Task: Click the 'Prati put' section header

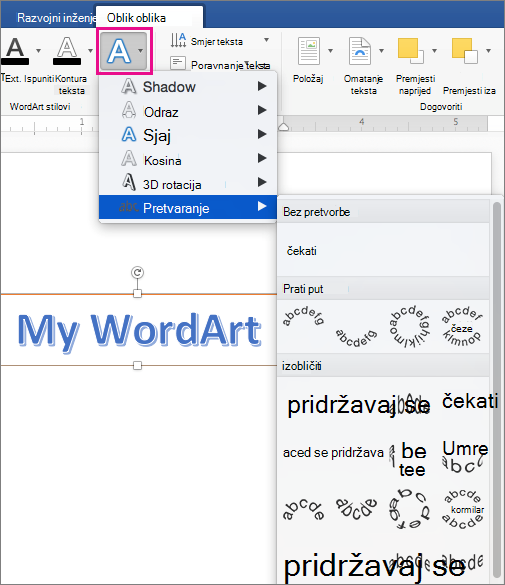Action: [x=383, y=289]
